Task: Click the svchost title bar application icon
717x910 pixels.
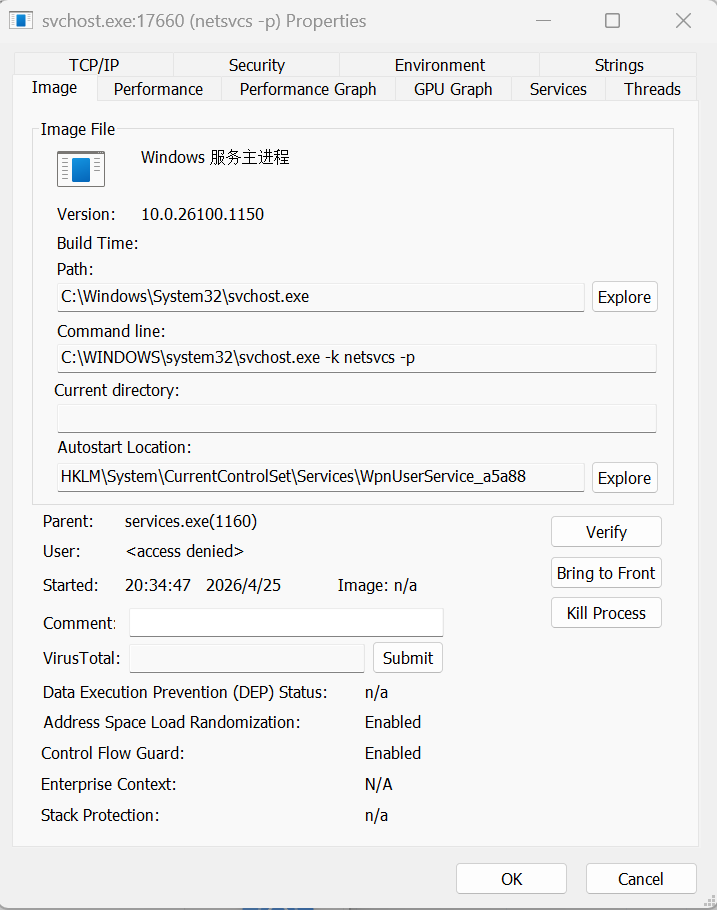Action: tap(20, 20)
